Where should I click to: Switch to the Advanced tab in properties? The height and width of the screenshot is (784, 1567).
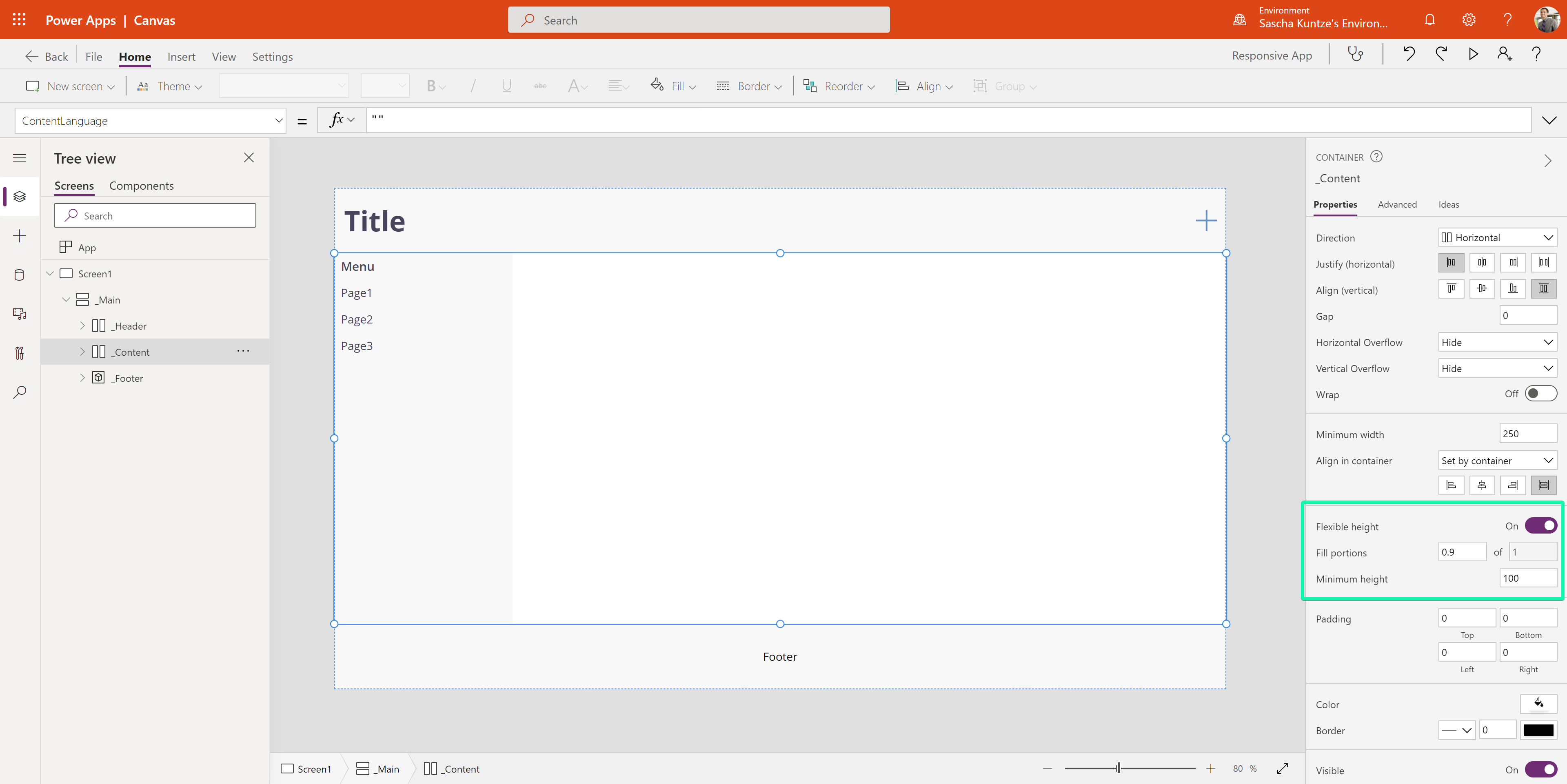click(x=1397, y=204)
